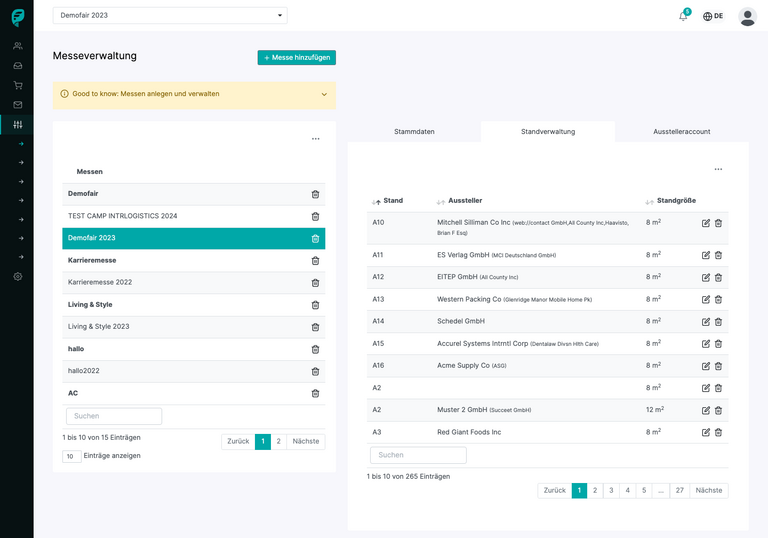
Task: Go to Nächste page of stands
Action: point(708,490)
